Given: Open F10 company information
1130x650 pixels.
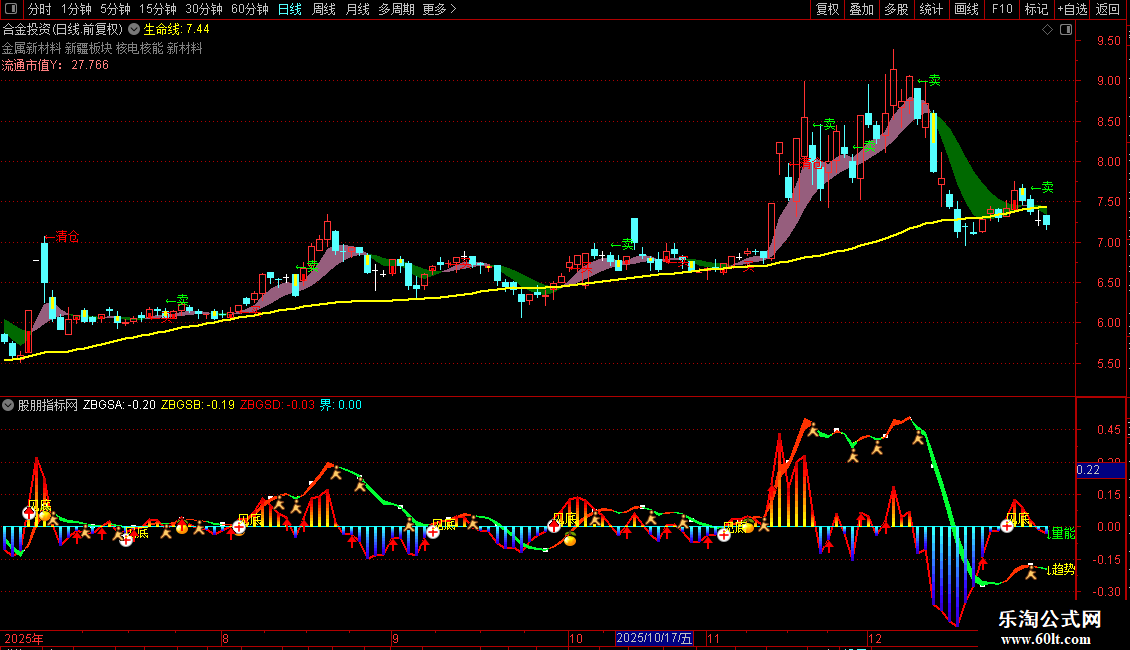Looking at the screenshot, I should (x=1002, y=9).
